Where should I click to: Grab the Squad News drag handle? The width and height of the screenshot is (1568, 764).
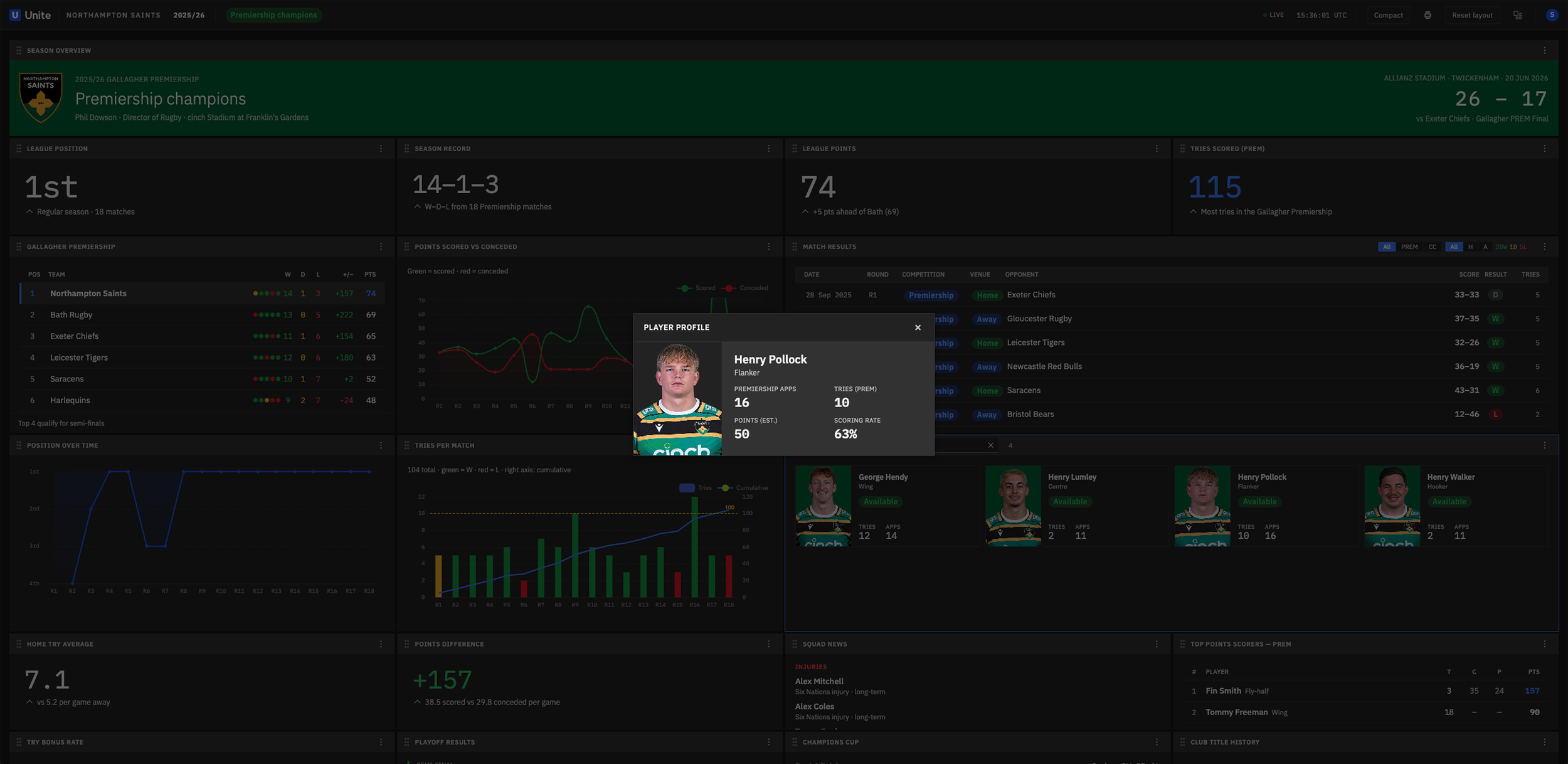coord(795,644)
